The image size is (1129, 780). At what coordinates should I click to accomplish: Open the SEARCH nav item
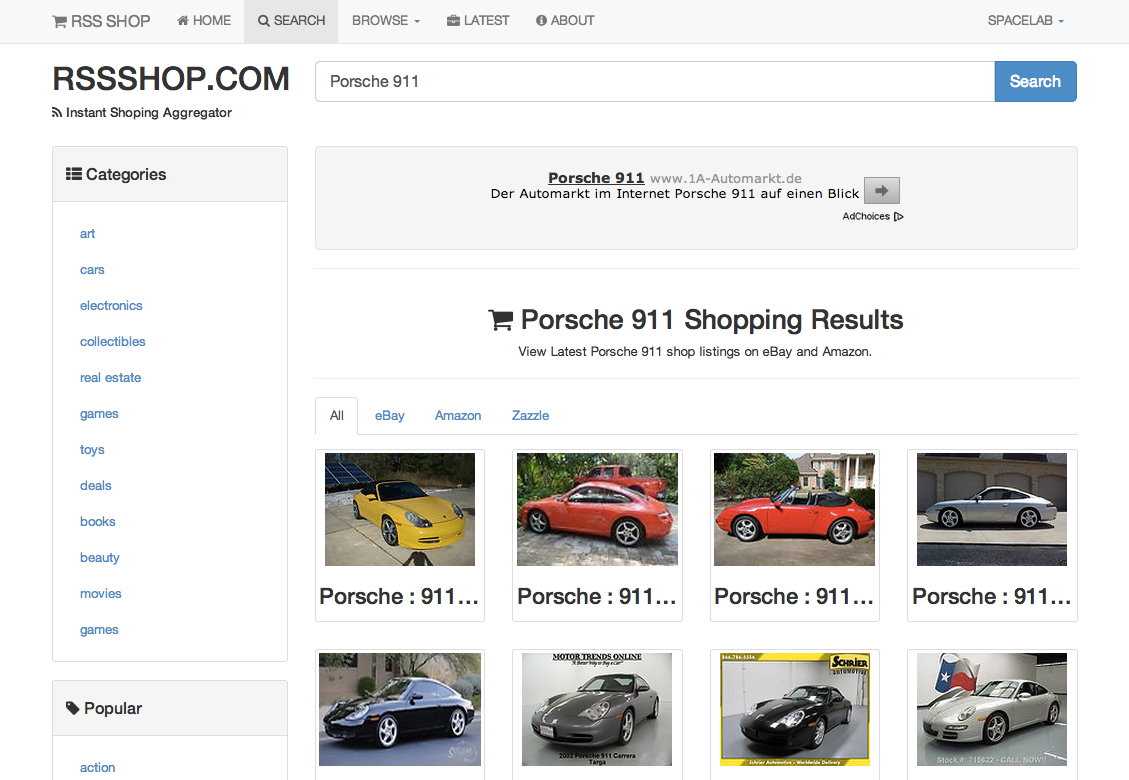point(292,21)
